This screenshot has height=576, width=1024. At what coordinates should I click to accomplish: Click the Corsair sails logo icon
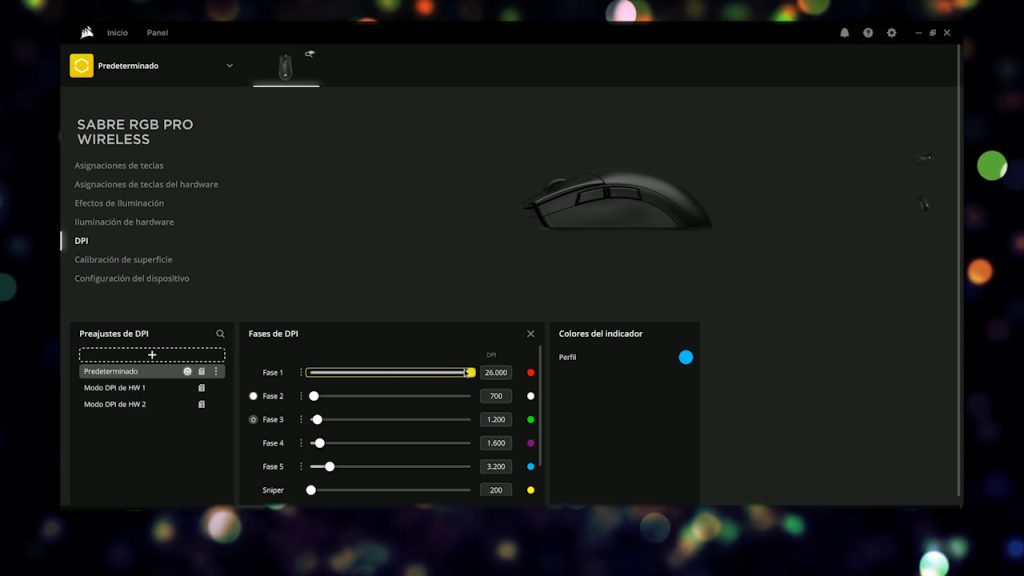[87, 32]
